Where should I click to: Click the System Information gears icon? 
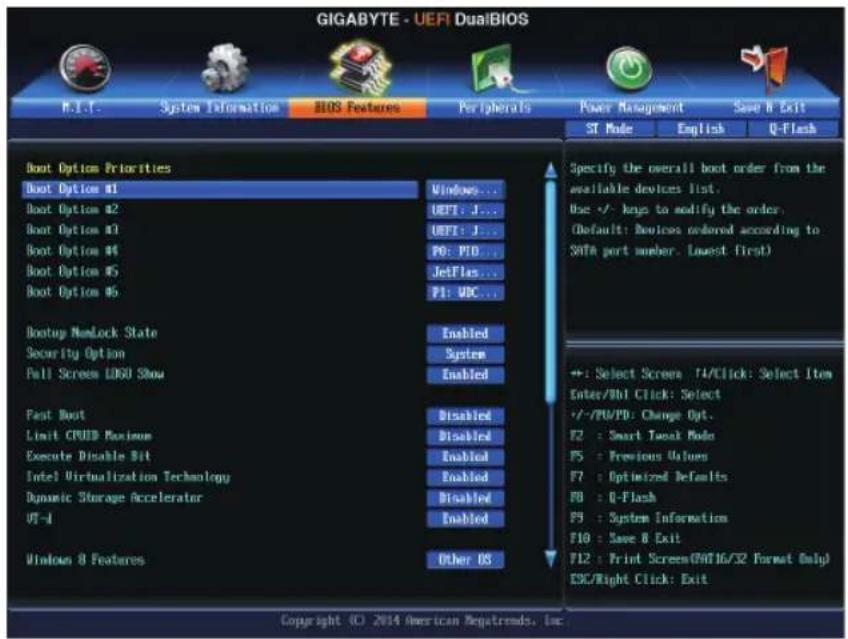tap(224, 68)
